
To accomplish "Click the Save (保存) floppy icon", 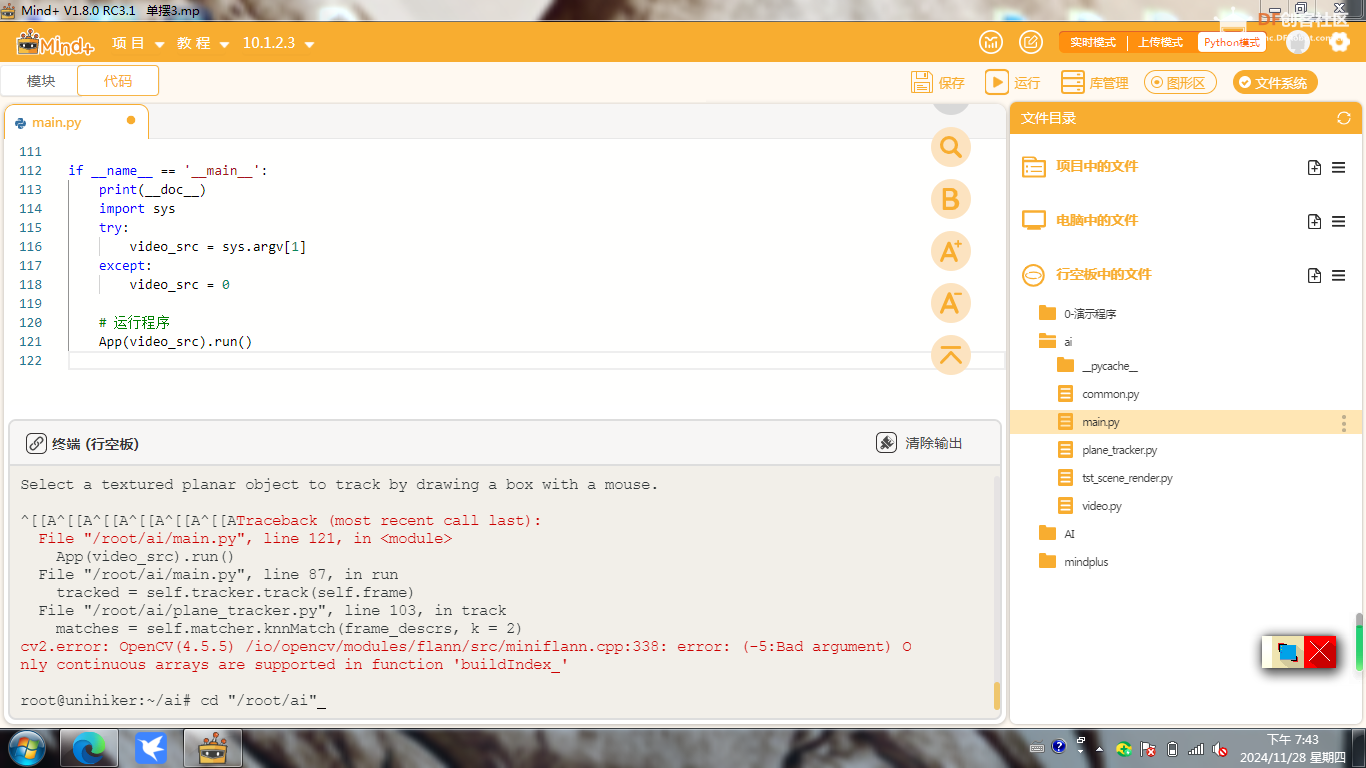I will pos(921,82).
